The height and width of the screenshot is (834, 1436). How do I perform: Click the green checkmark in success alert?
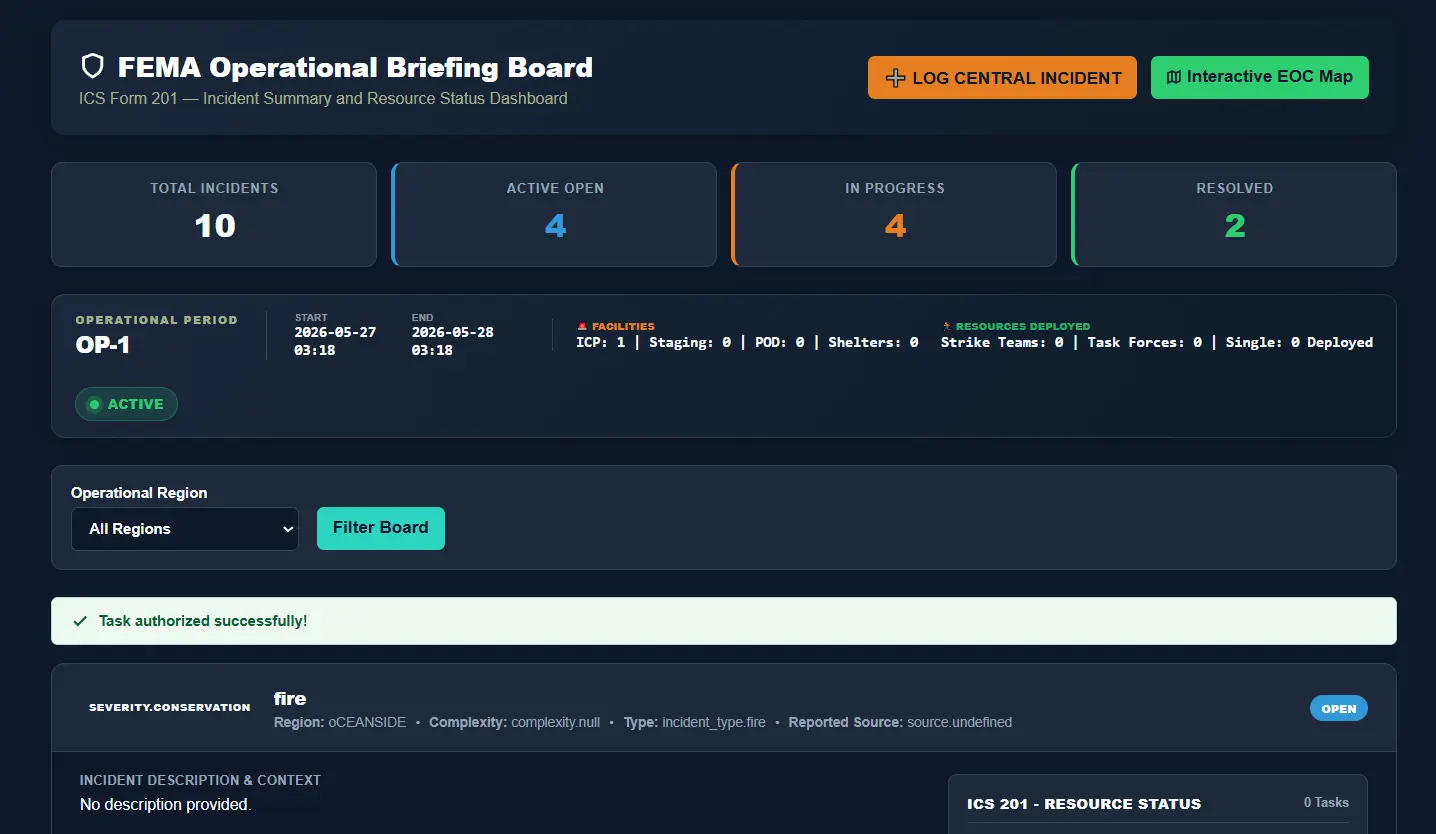[x=80, y=621]
